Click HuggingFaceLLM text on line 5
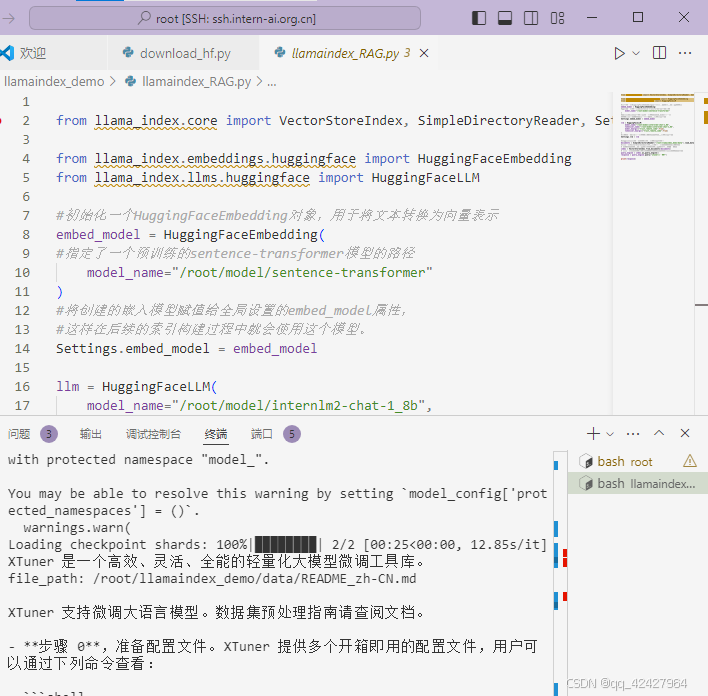The height and width of the screenshot is (696, 708). click(425, 178)
